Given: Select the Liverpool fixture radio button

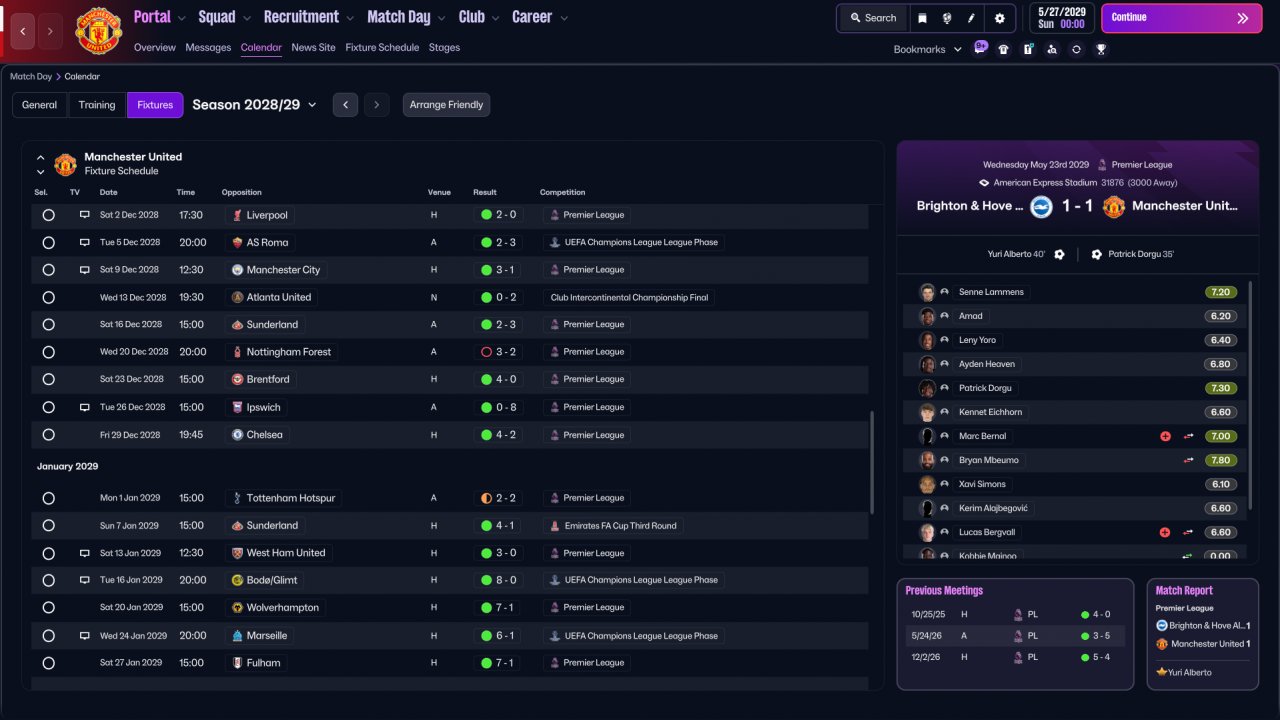Looking at the screenshot, I should (48, 215).
